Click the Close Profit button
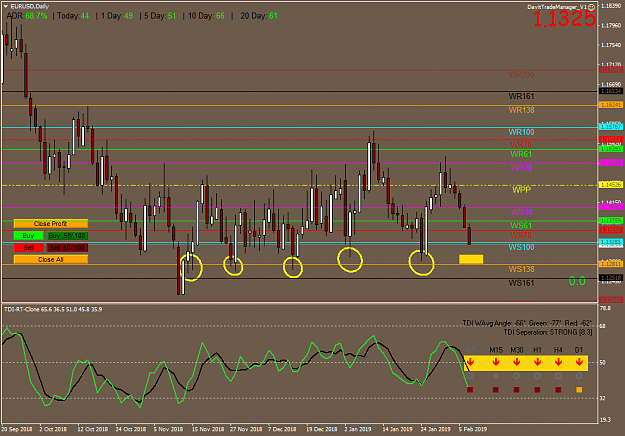Screen dimensions: 625x436 click(x=51, y=224)
